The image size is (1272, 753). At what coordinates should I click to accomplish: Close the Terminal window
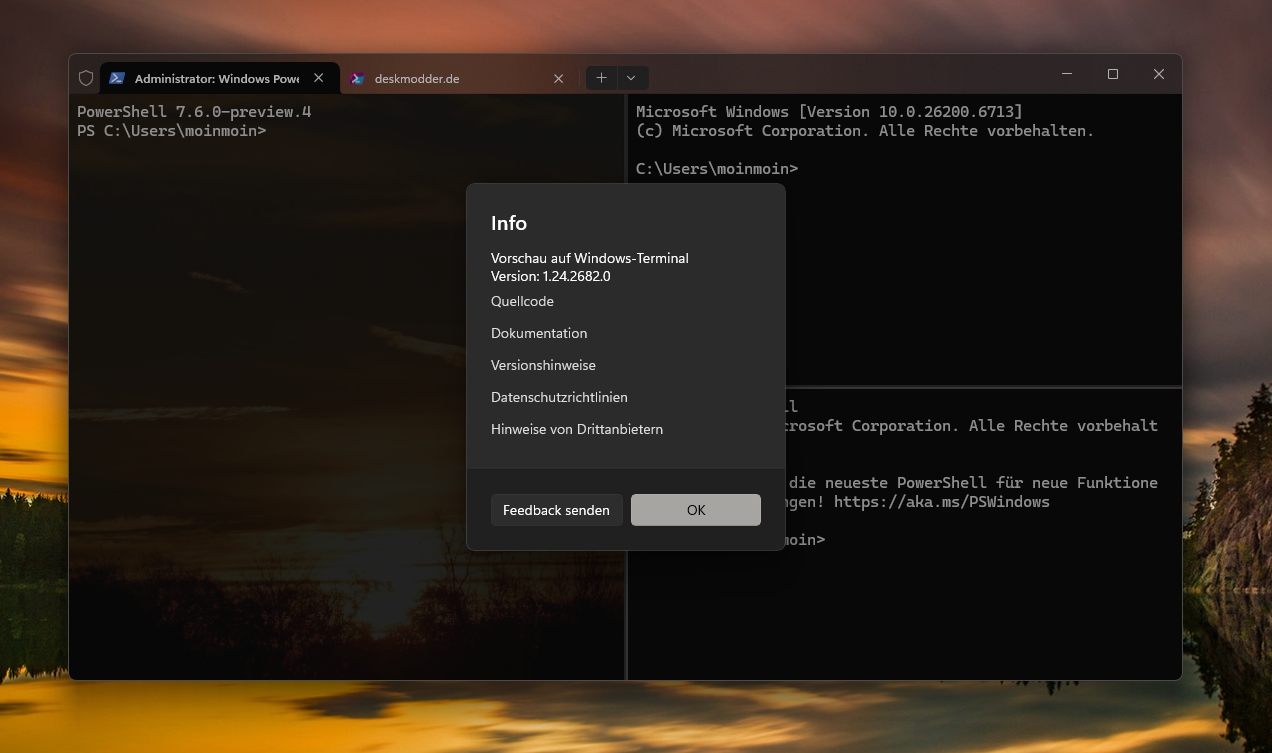pyautogui.click(x=1159, y=74)
